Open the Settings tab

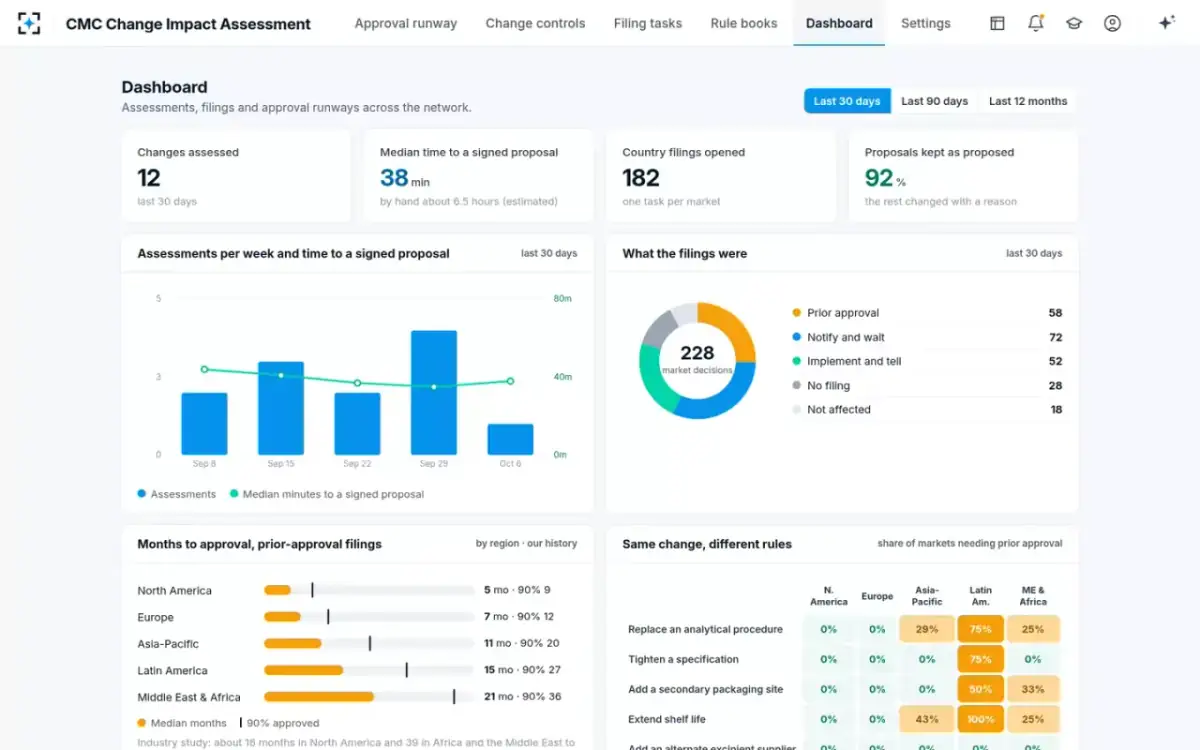pos(926,23)
